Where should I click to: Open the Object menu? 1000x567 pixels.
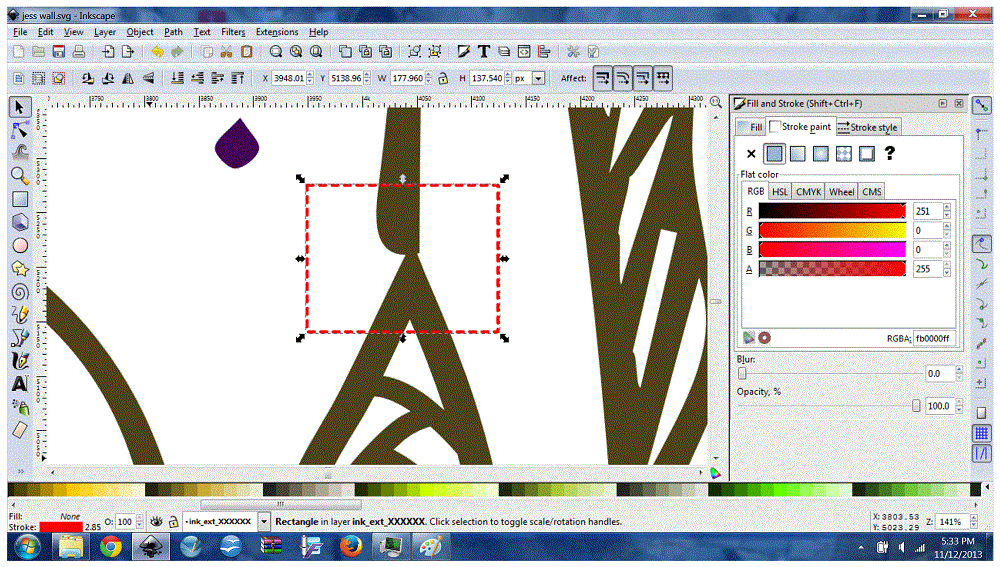pyautogui.click(x=140, y=32)
